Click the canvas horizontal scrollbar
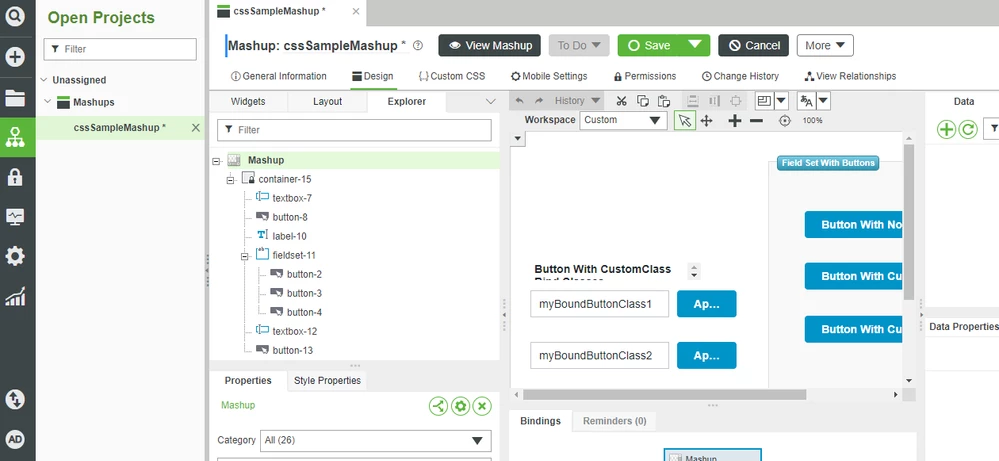Screen dimensions: 999x461 [665, 395]
